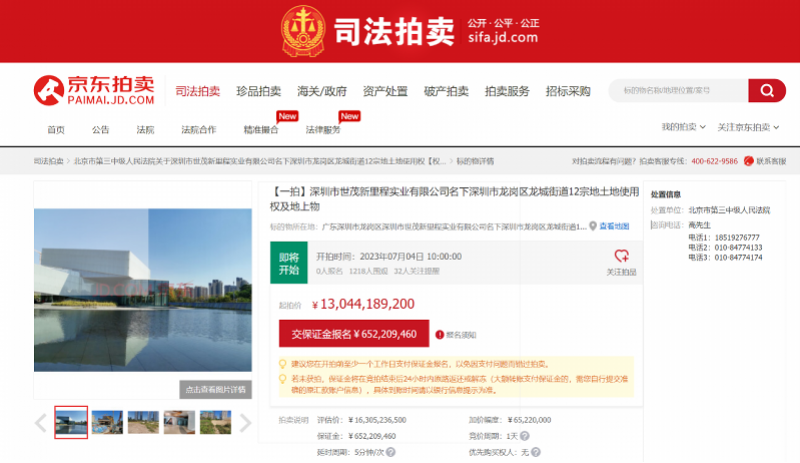Viewport: 800px width, 463px height.
Task: Select the fourth image thumbnail
Action: [180, 422]
